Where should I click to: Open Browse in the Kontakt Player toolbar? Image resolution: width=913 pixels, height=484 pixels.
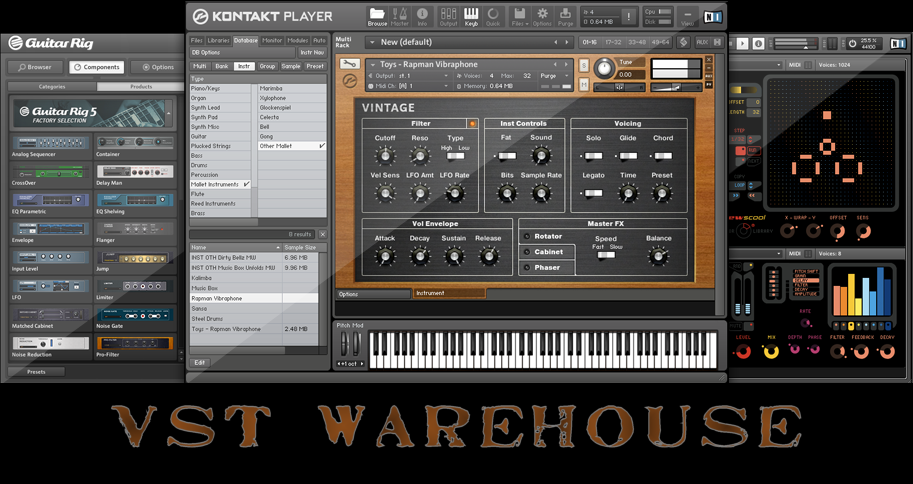point(377,16)
